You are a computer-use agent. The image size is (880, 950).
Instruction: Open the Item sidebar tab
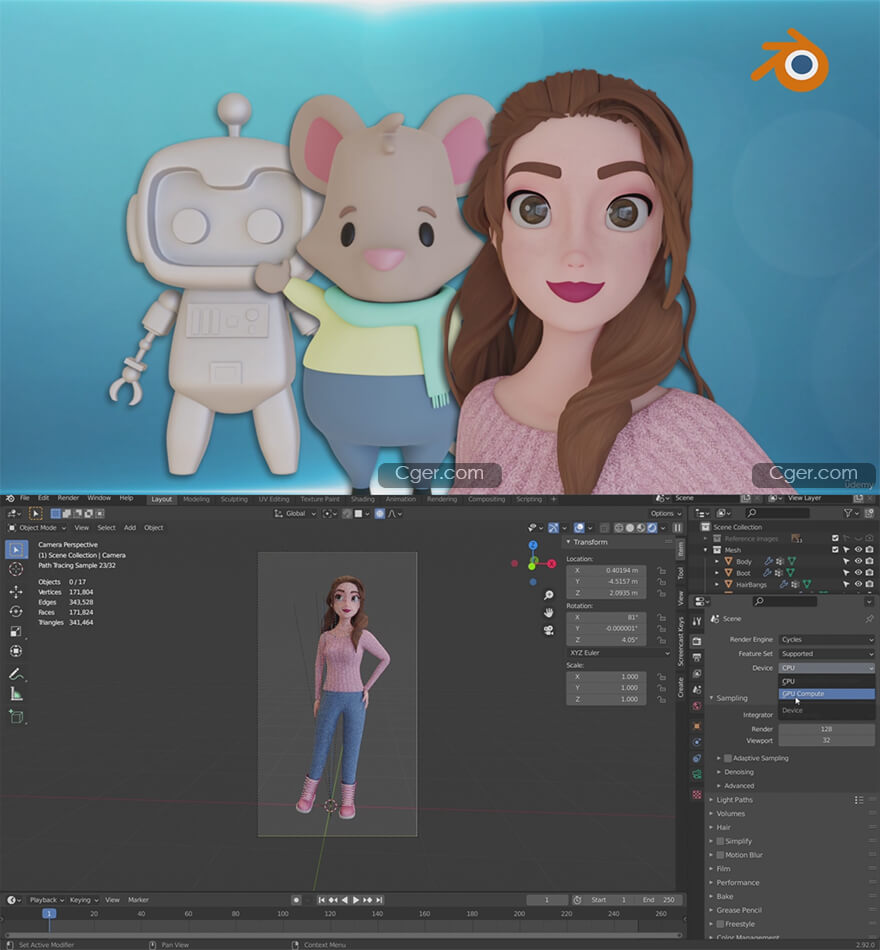[x=681, y=549]
